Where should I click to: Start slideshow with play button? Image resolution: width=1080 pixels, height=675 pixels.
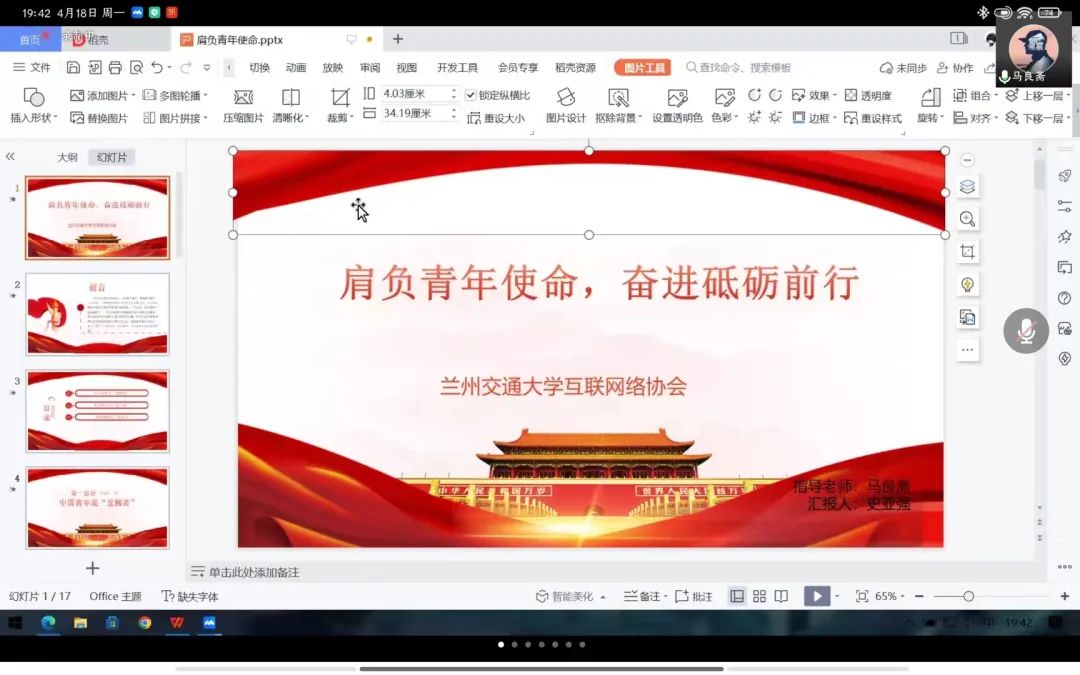coord(817,596)
